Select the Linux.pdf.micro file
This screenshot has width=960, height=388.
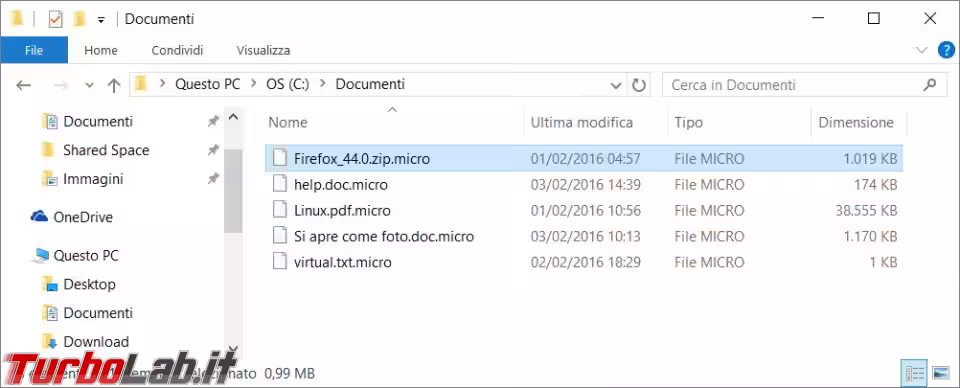point(342,211)
